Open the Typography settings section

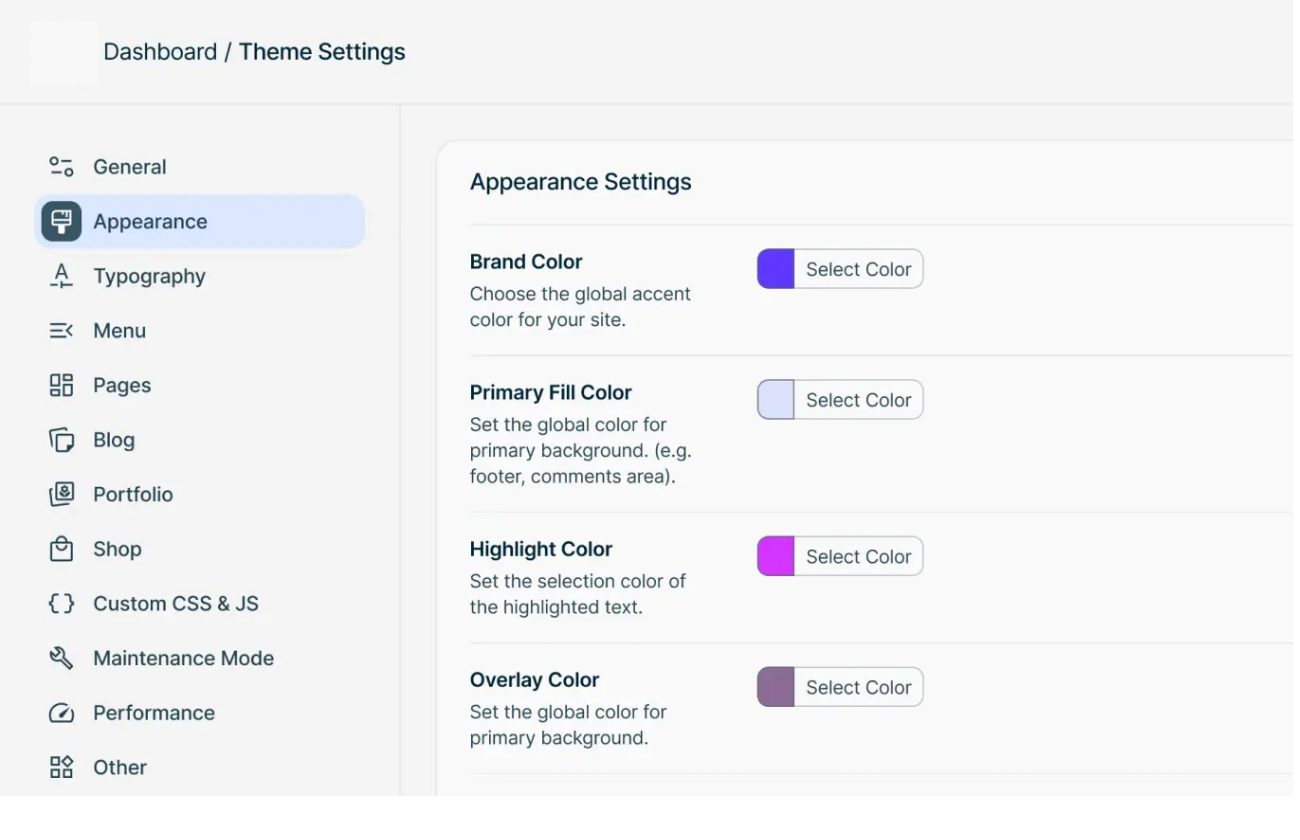149,276
